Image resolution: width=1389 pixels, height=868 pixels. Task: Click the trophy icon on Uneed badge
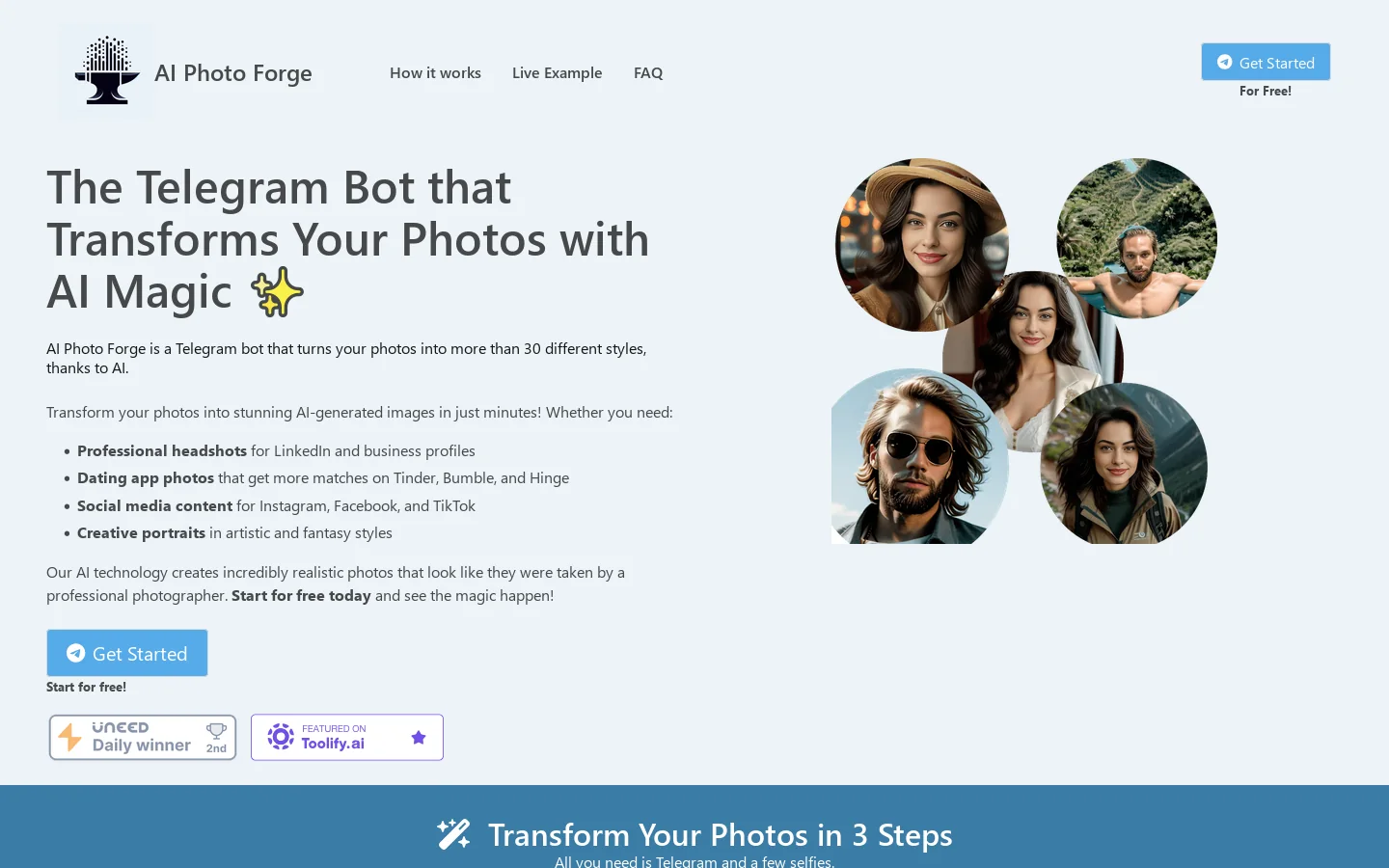click(x=216, y=731)
